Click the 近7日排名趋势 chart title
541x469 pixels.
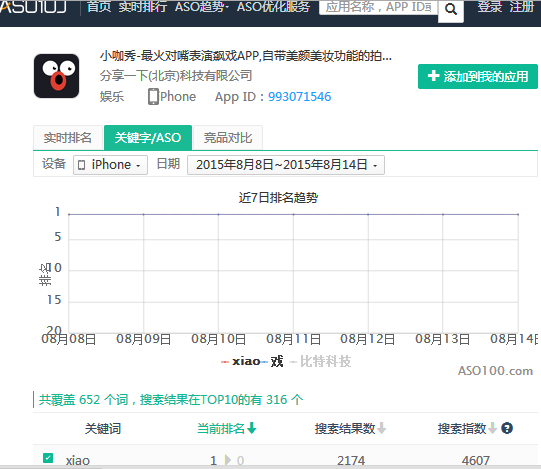pos(278,198)
